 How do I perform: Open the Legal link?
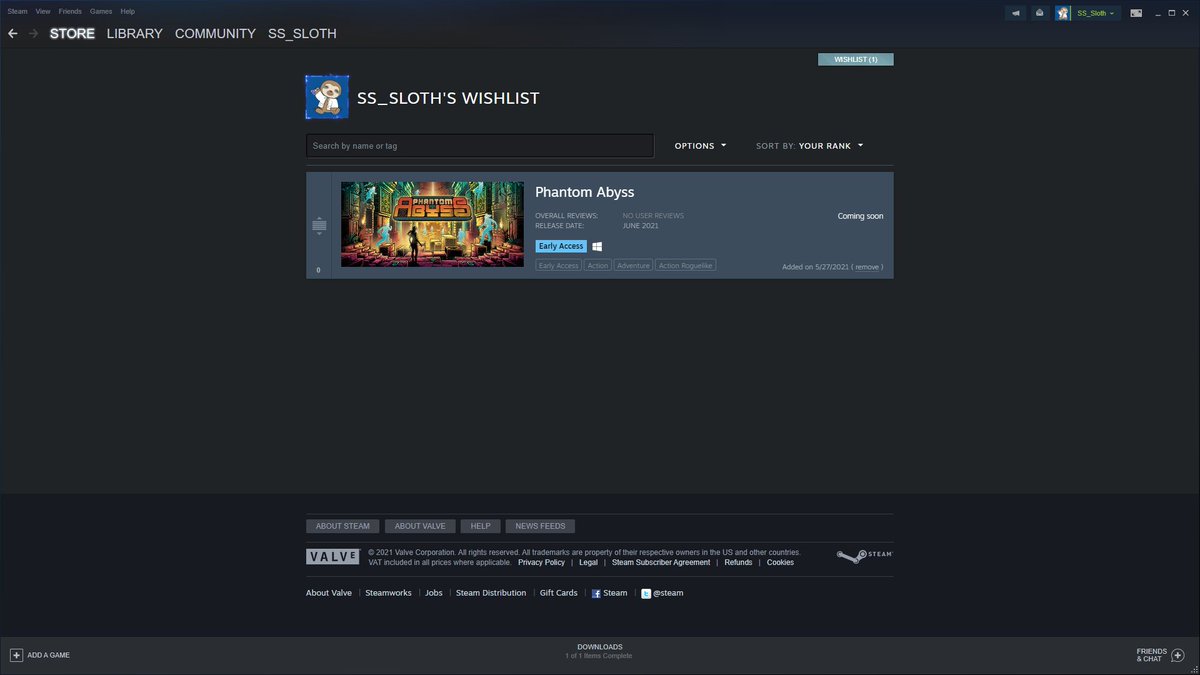pyautogui.click(x=588, y=563)
